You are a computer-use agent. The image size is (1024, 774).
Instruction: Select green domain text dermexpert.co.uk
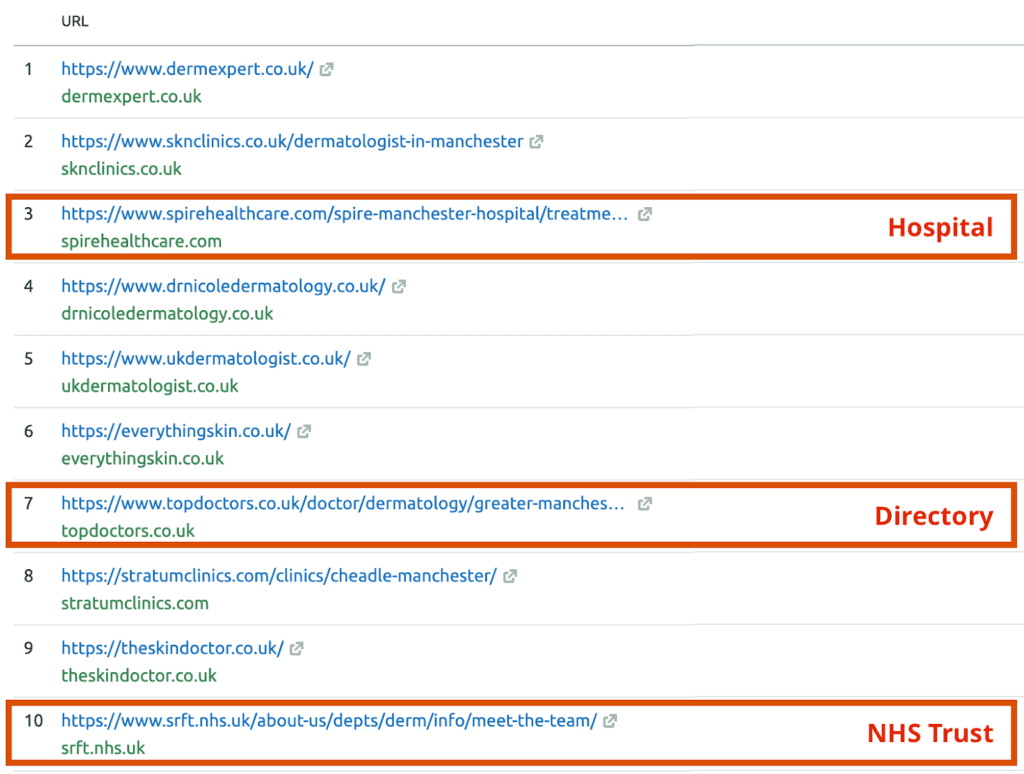pyautogui.click(x=131, y=97)
